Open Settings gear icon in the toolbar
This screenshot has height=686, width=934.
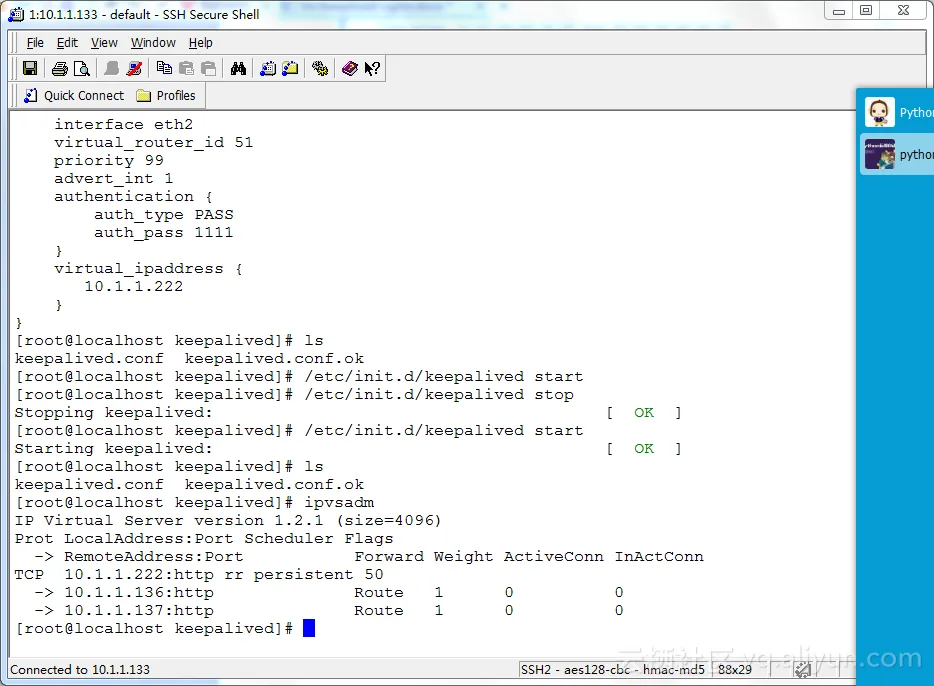320,69
